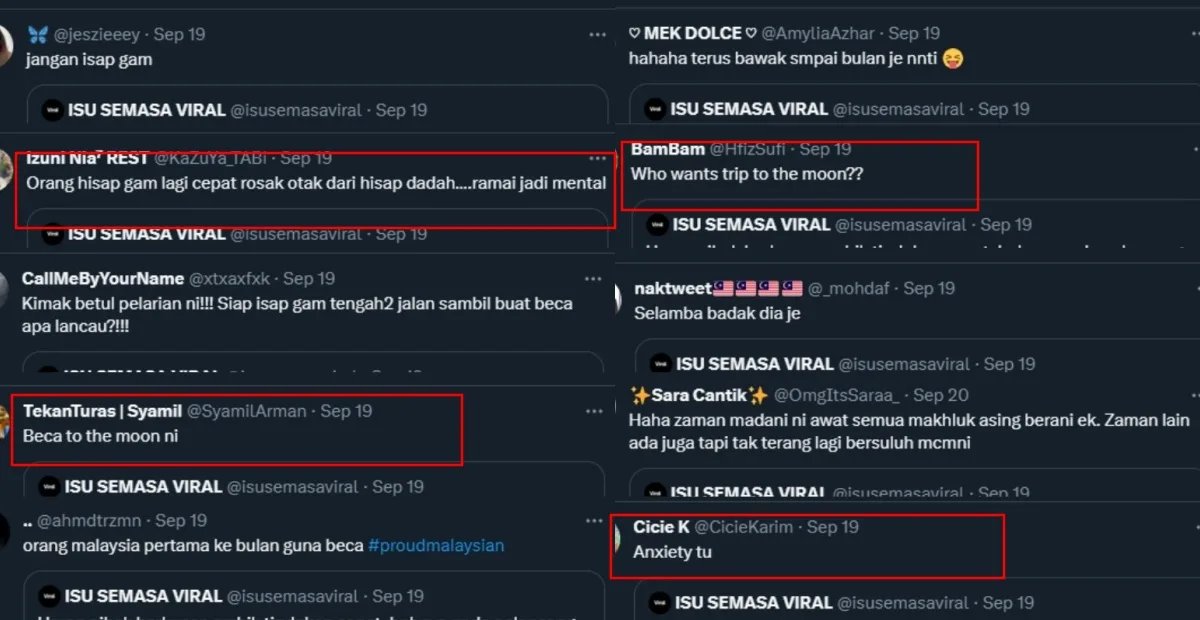Show more options for CallMeByYourName's tweet
1200x620 pixels.
(597, 278)
